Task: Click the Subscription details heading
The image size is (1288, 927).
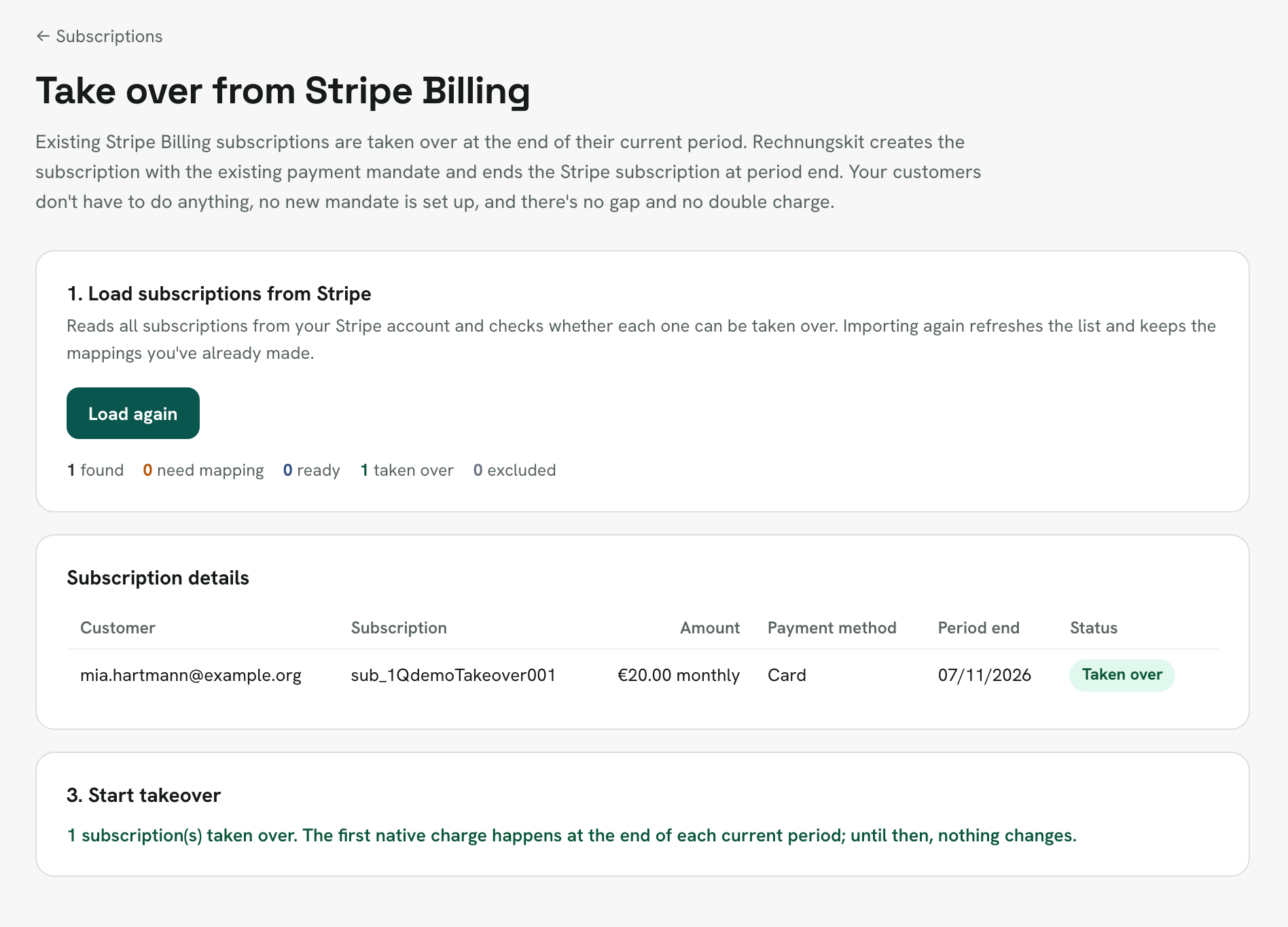Action: (x=158, y=578)
